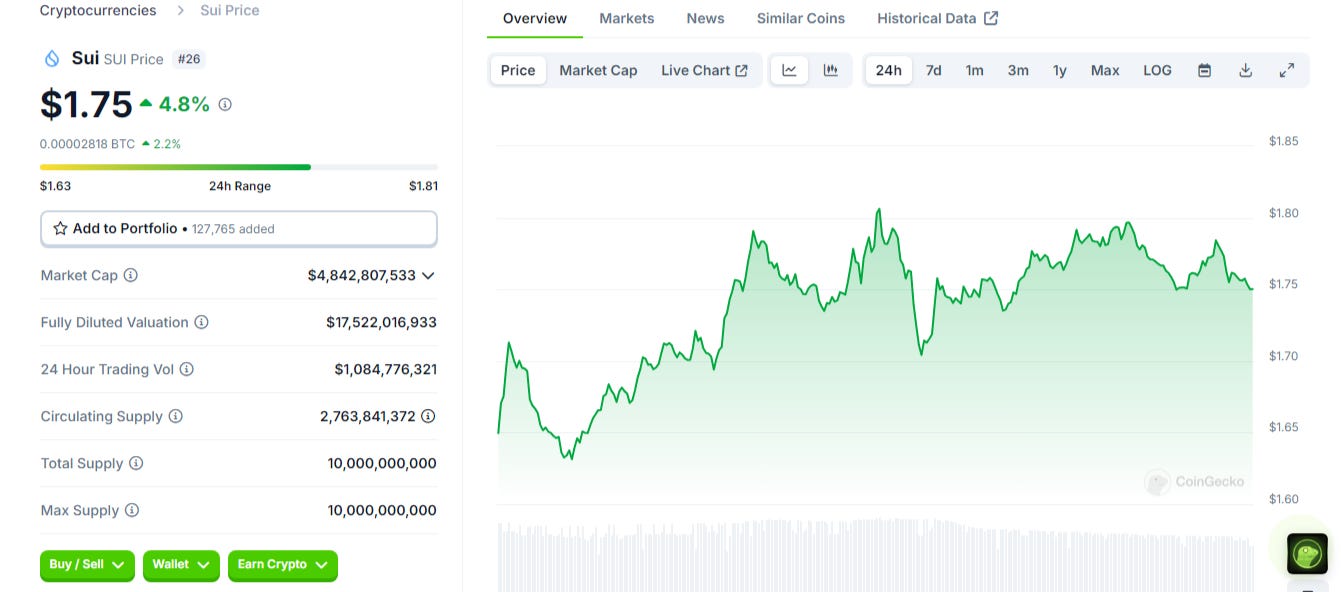Switch to the Markets tab
1341x592 pixels.
627,18
